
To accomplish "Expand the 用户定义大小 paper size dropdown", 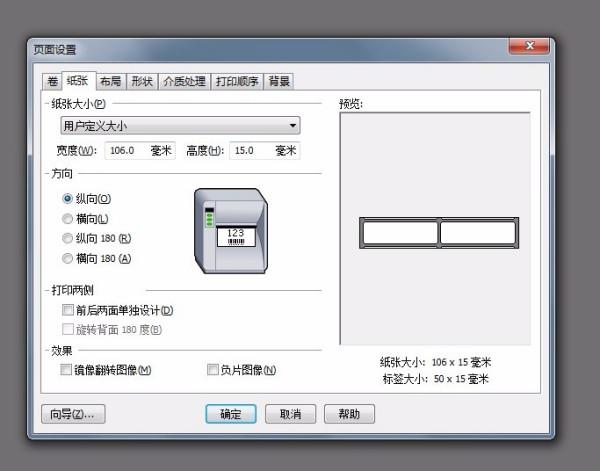I will pos(180,125).
